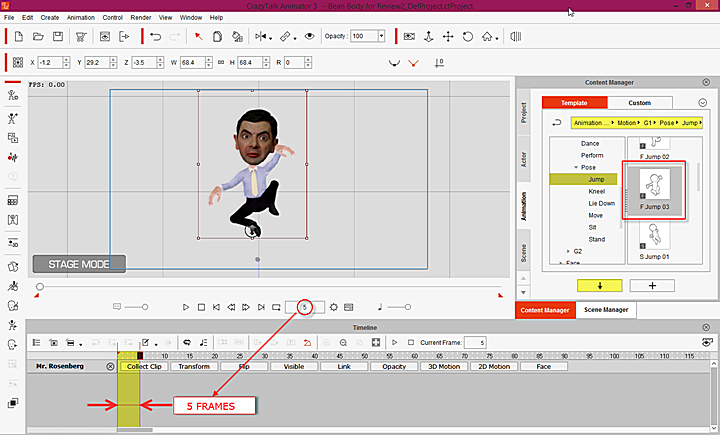Image resolution: width=720 pixels, height=435 pixels.
Task: Go to the last frame button
Action: click(x=261, y=307)
